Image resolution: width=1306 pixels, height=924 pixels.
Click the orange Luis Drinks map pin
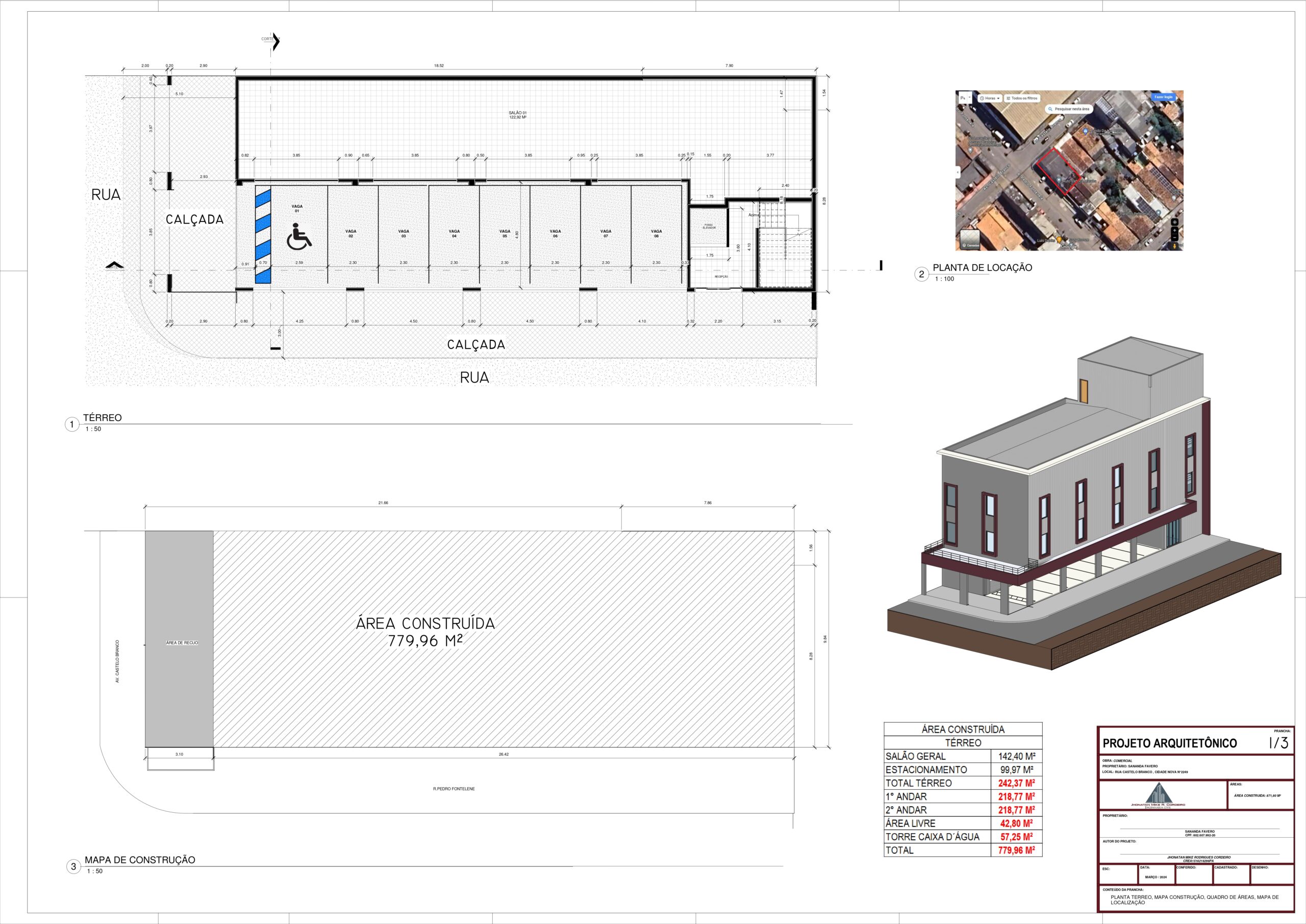pos(1059,239)
